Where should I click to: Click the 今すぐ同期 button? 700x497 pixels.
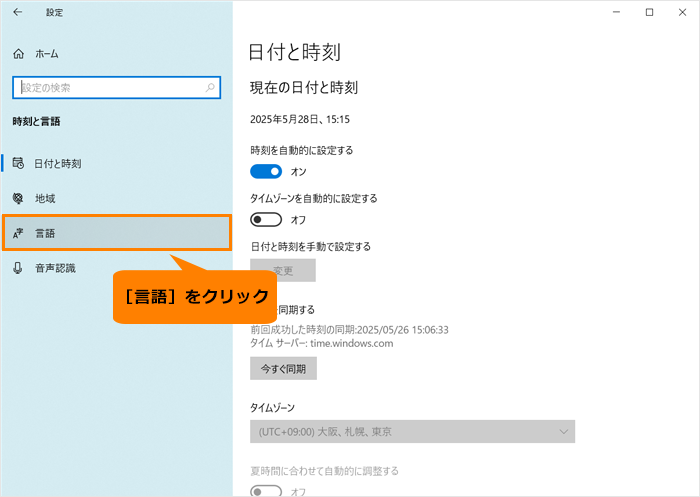click(283, 368)
